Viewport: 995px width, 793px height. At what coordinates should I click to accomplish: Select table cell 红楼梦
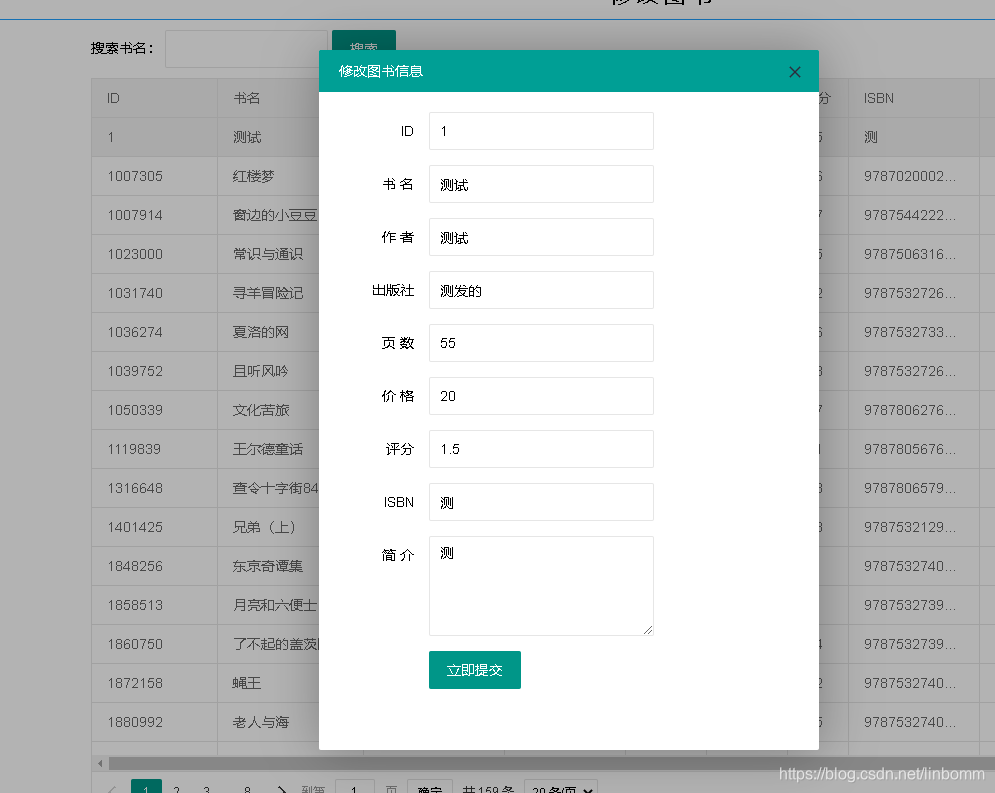pyautogui.click(x=268, y=176)
